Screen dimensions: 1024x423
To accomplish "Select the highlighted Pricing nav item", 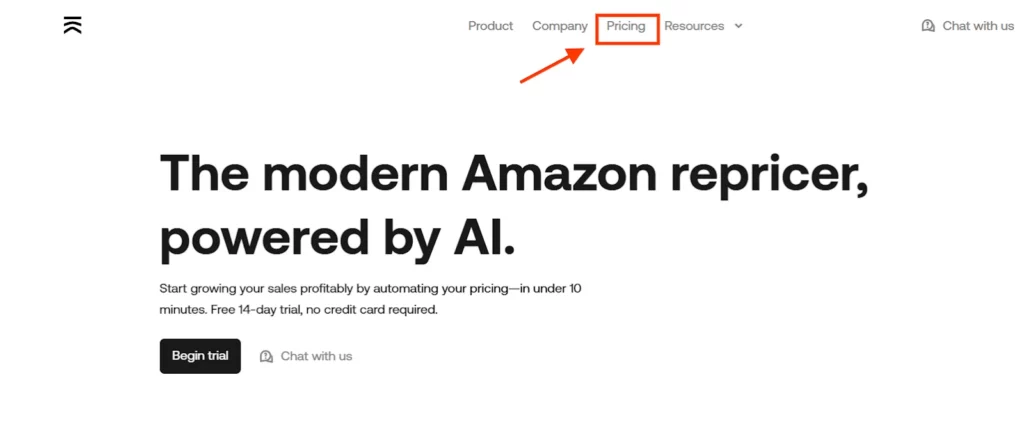I will pyautogui.click(x=626, y=26).
